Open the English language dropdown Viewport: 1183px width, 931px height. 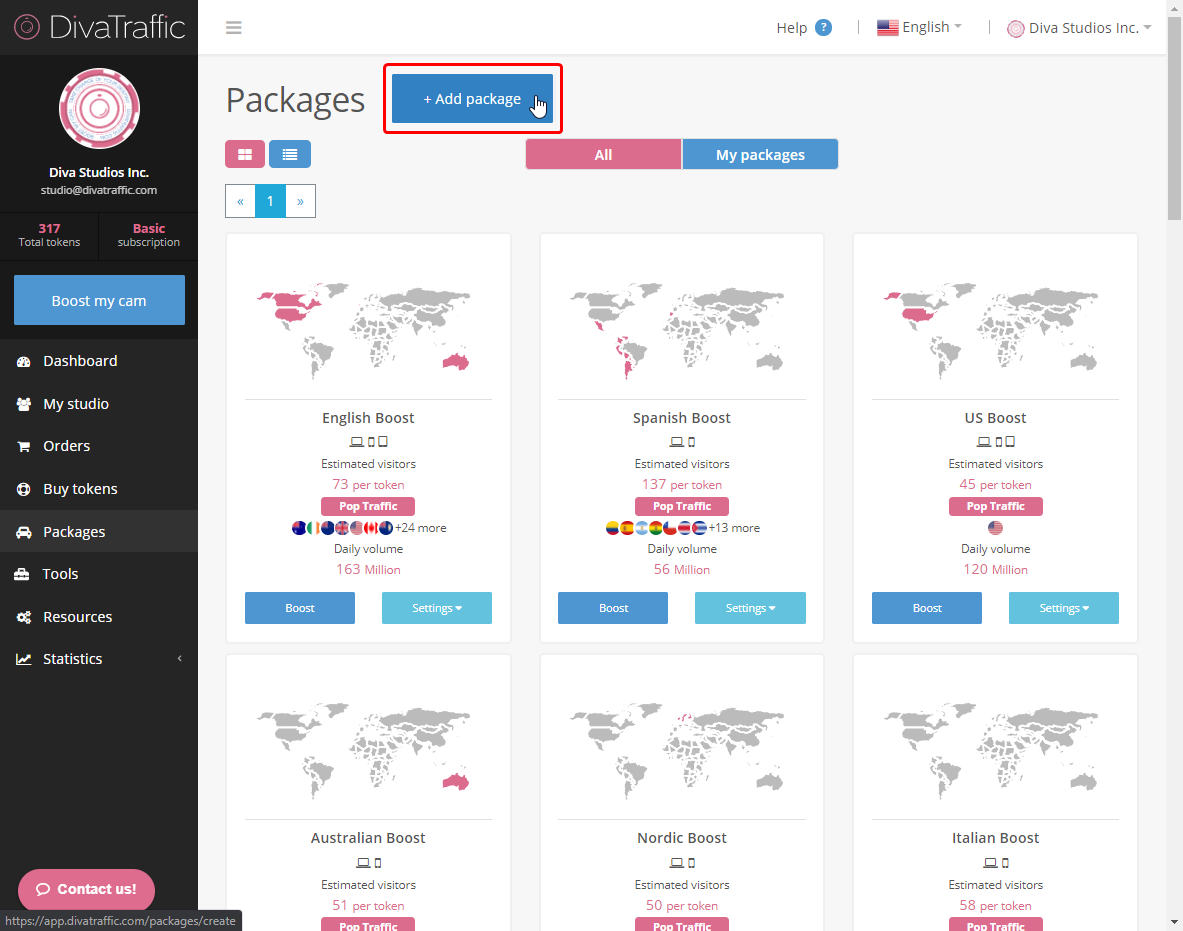click(x=919, y=27)
